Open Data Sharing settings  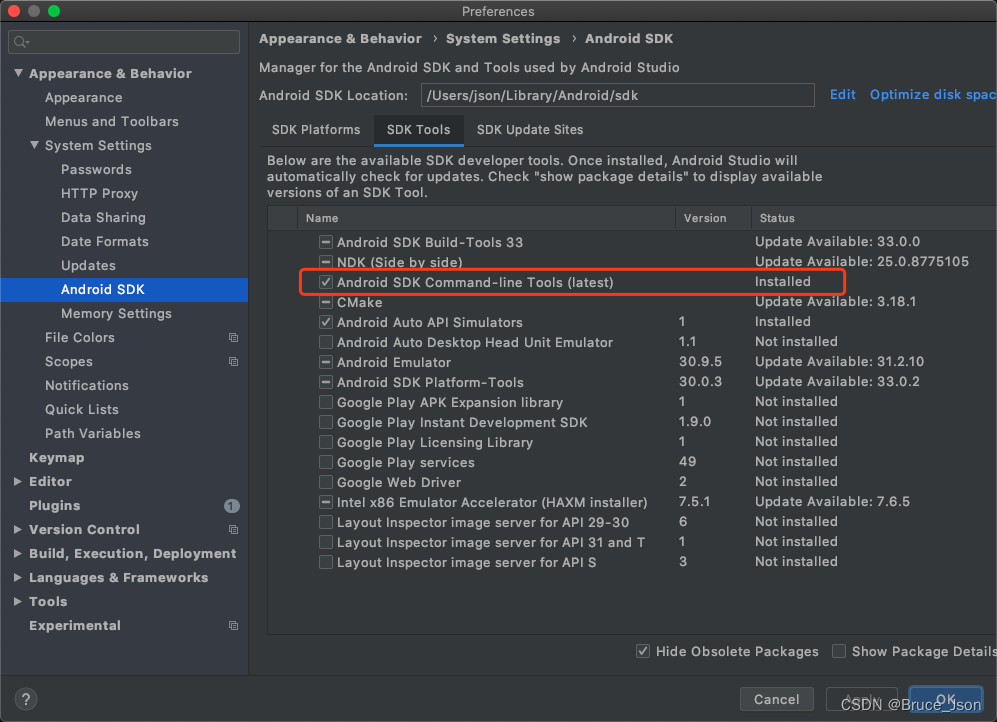(103, 217)
